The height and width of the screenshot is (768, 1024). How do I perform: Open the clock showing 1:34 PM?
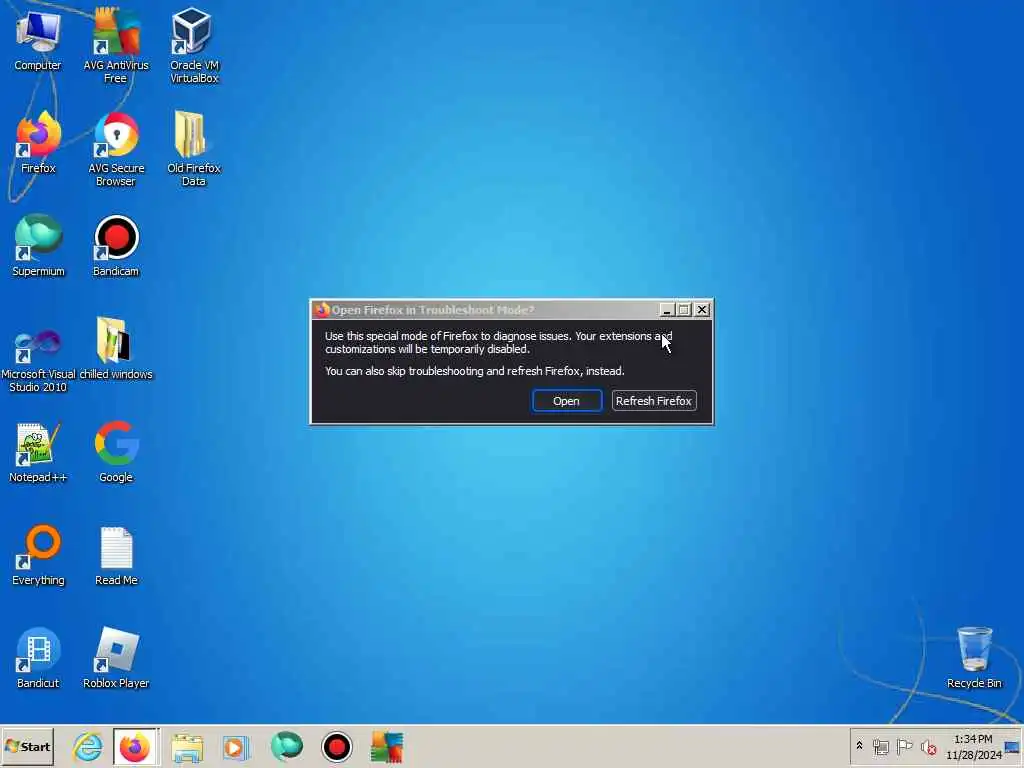click(x=973, y=746)
